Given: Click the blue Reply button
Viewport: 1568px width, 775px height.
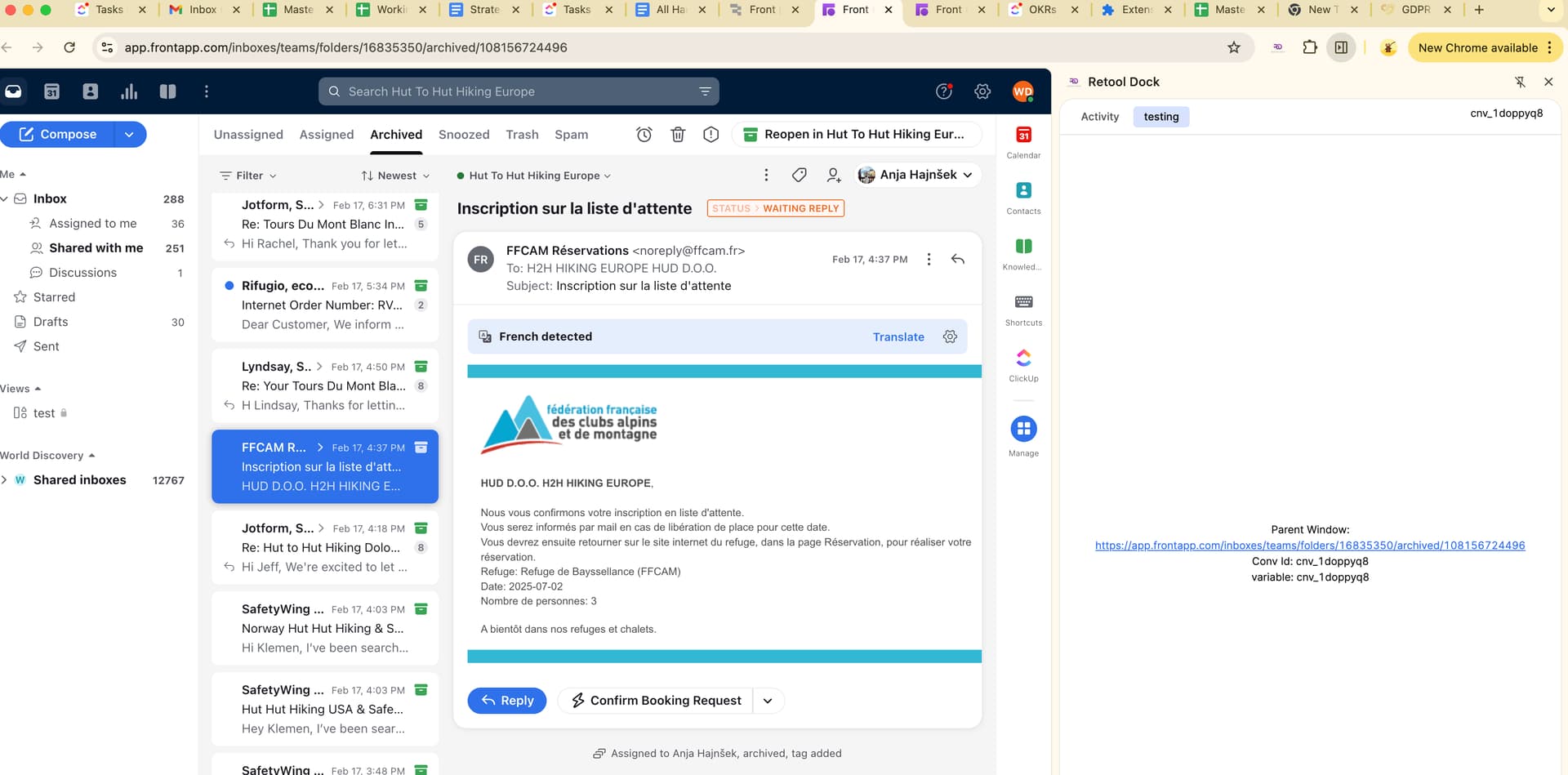Looking at the screenshot, I should point(507,701).
